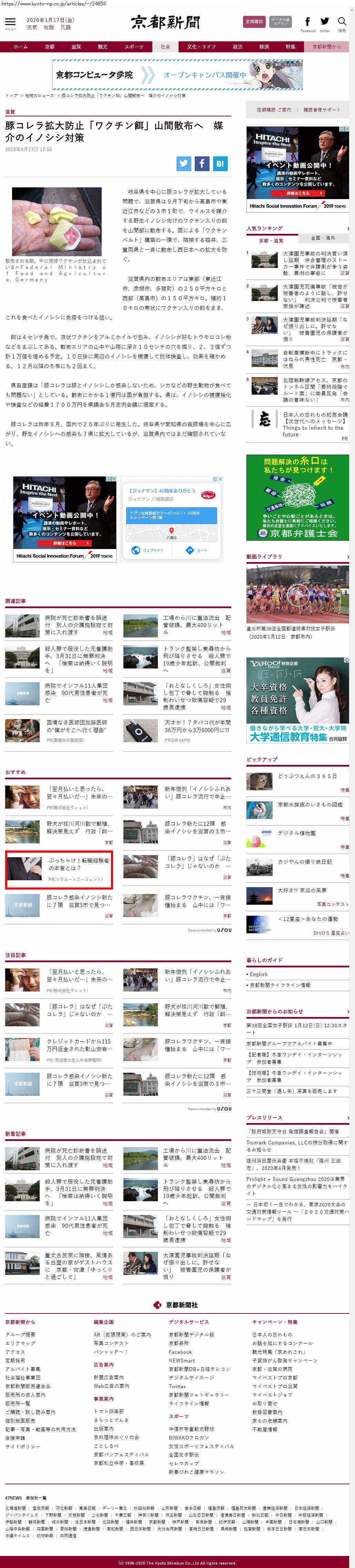Screen dimensions: 355x1568
Task: Expand the 京都新聞からのお知らせ arrow
Action: (348, 1012)
